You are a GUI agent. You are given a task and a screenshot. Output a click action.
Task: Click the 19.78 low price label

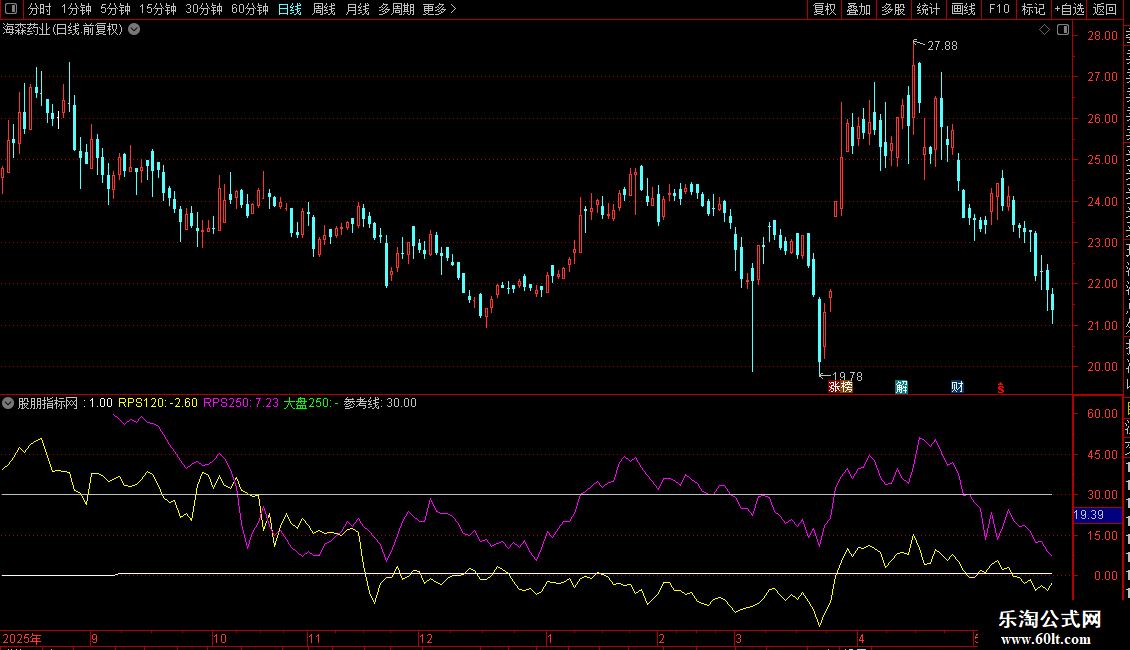[x=848, y=376]
